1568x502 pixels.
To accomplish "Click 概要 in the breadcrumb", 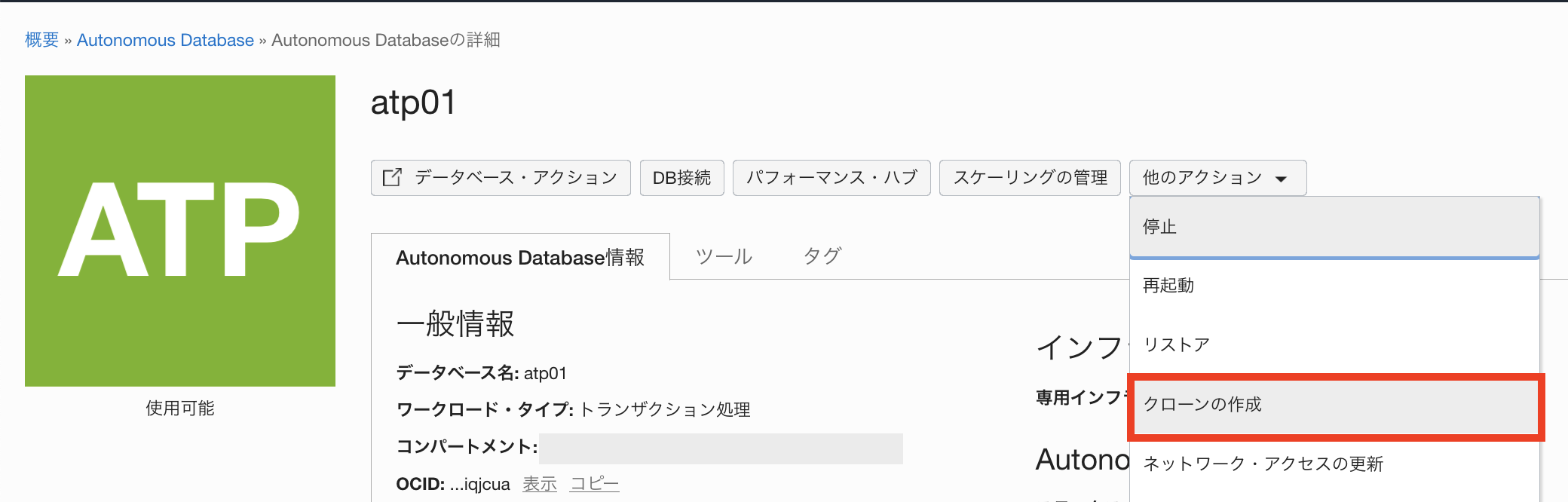I will (x=41, y=39).
